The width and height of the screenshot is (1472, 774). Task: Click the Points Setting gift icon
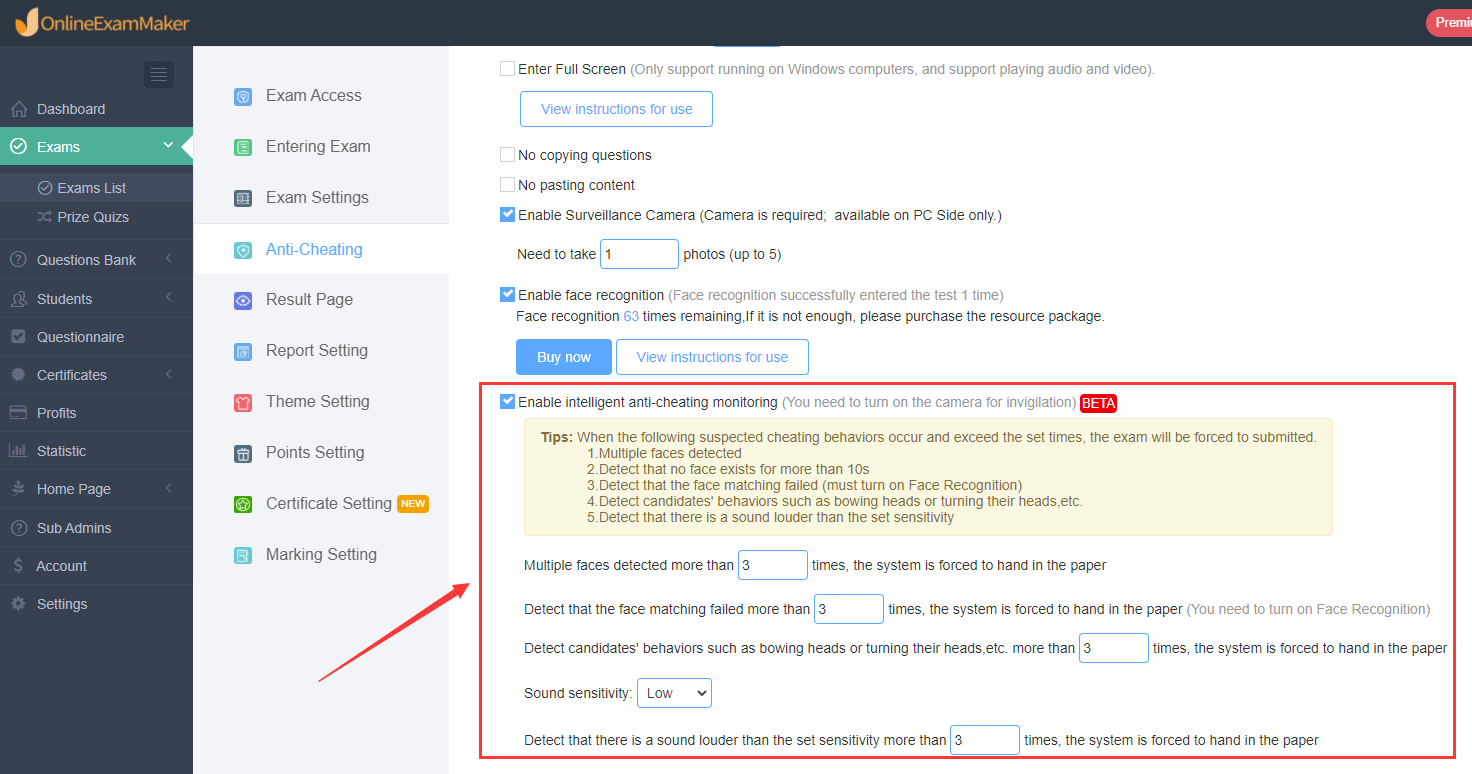coord(243,453)
